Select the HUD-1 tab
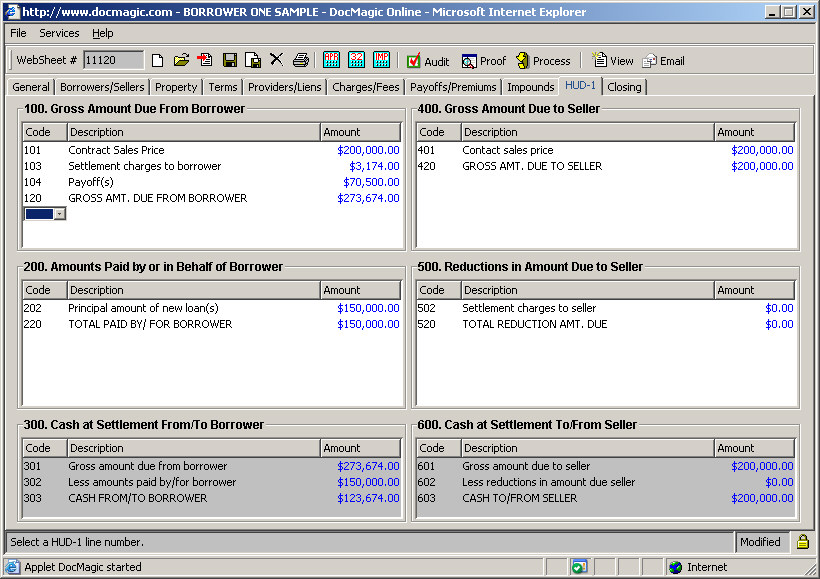 (x=580, y=85)
